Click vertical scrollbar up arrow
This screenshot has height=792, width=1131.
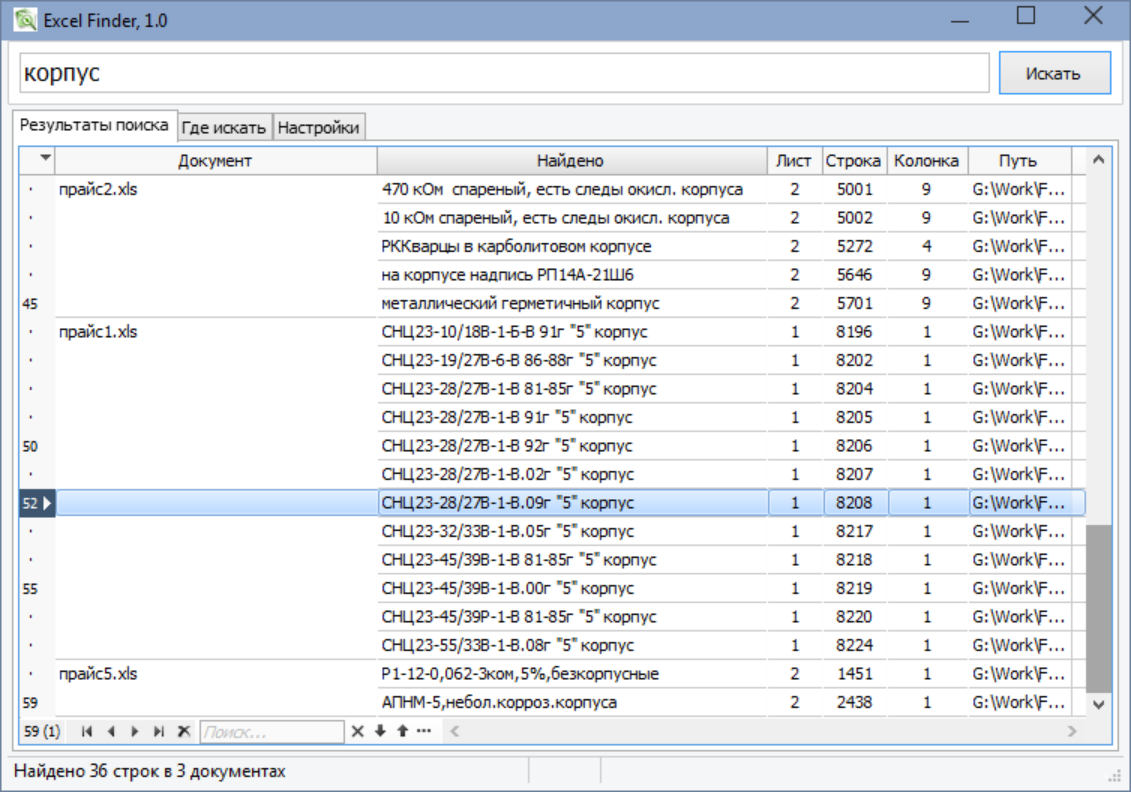click(x=1099, y=159)
